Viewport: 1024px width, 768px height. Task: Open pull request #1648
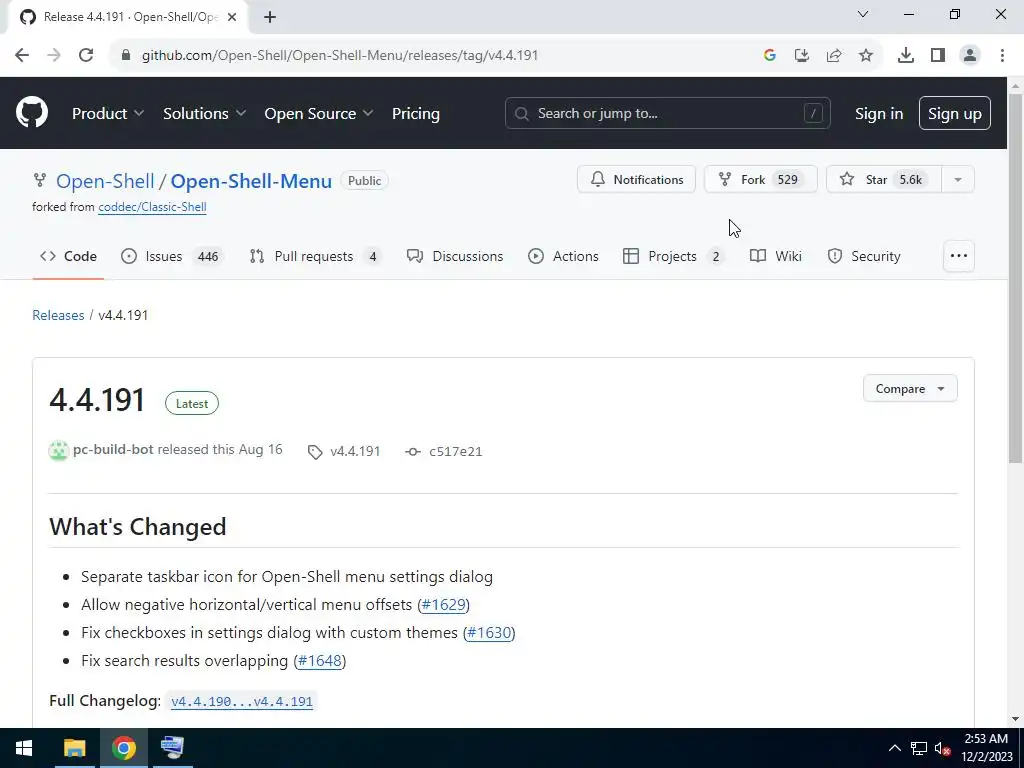coord(320,661)
